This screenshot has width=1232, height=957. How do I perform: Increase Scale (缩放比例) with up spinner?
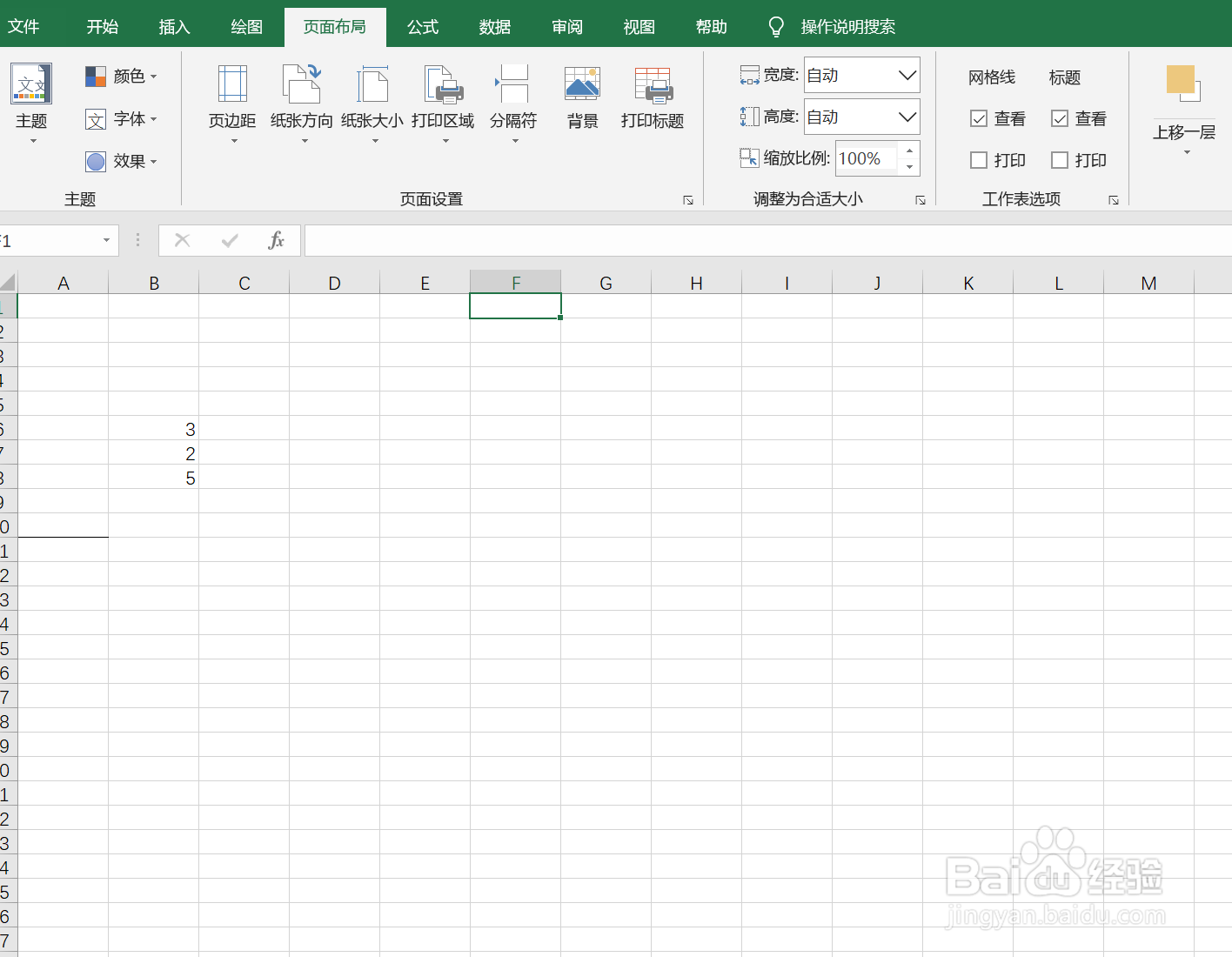[909, 151]
